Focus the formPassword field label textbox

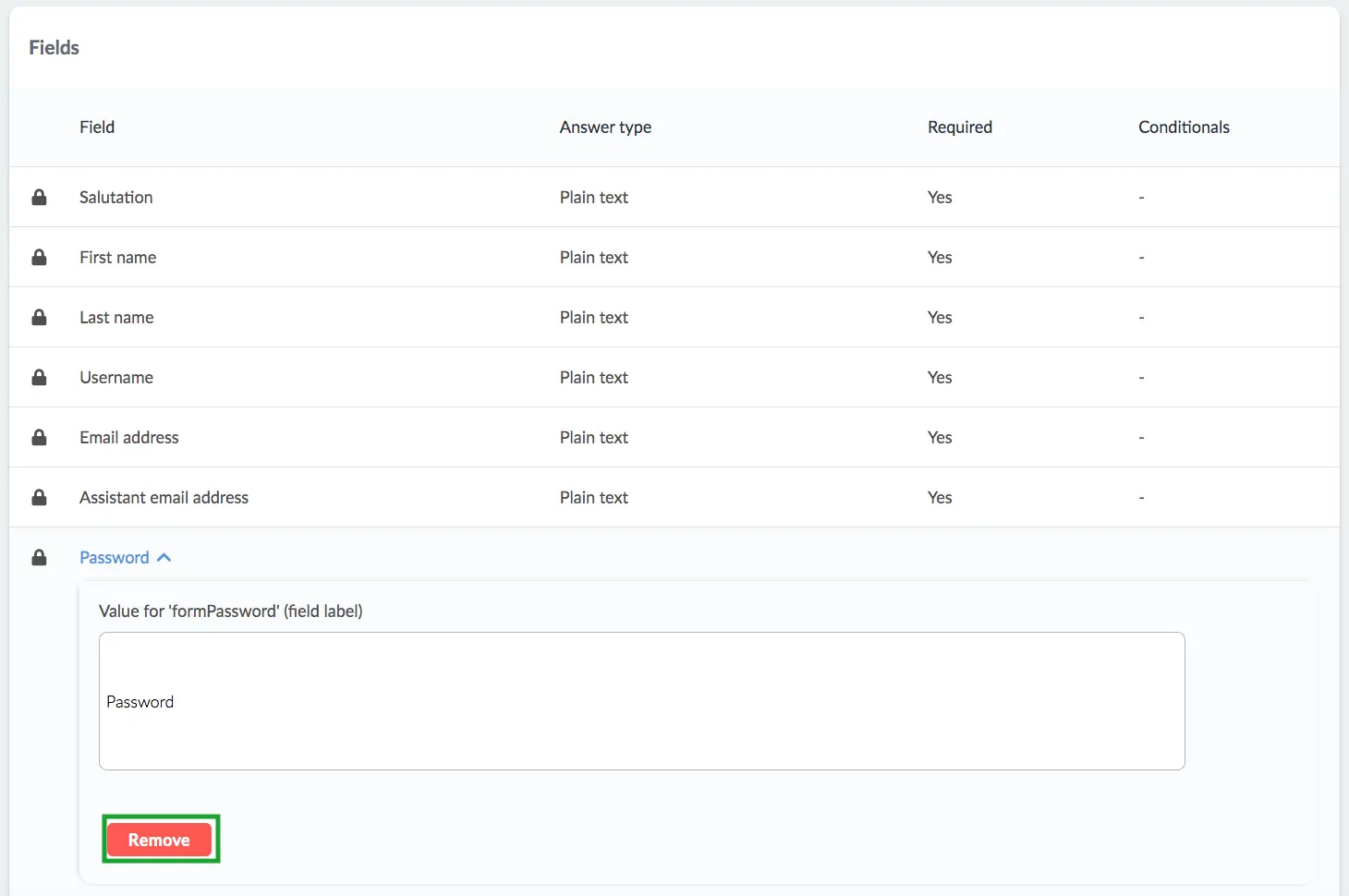[x=641, y=701]
